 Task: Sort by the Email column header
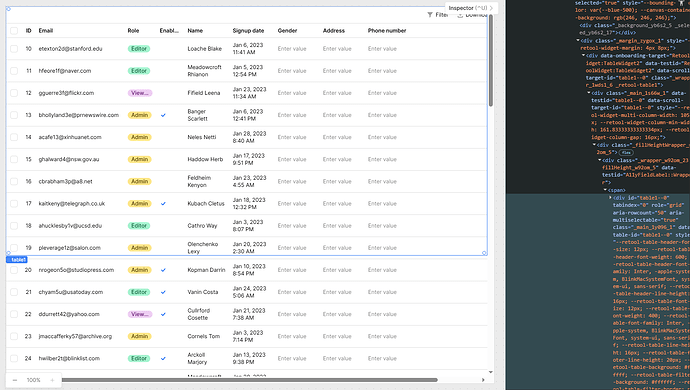click(x=46, y=31)
